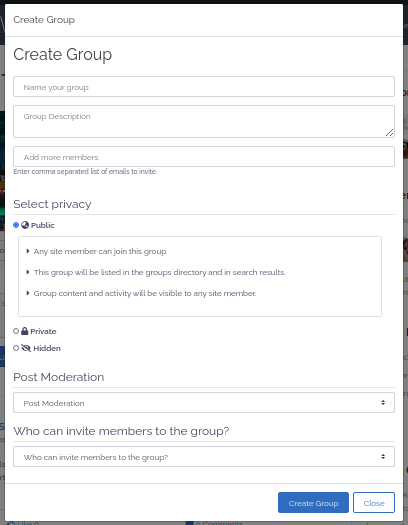
Task: Select the Hidden privacy radio button
Action: click(16, 348)
